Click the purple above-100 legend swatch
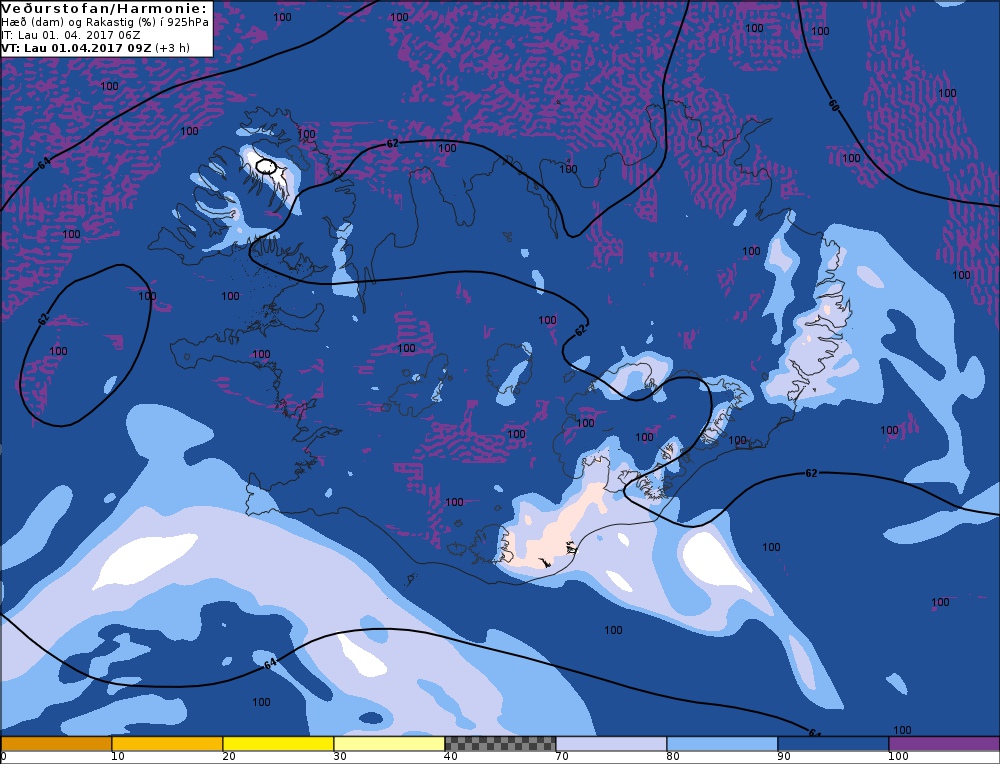This screenshot has width=1000, height=764. coord(944,744)
